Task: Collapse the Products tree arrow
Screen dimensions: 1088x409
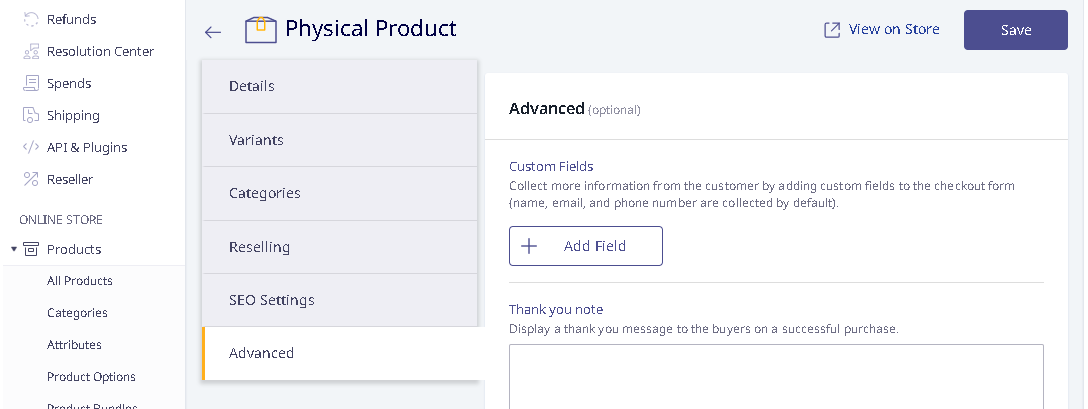Action: click(13, 249)
